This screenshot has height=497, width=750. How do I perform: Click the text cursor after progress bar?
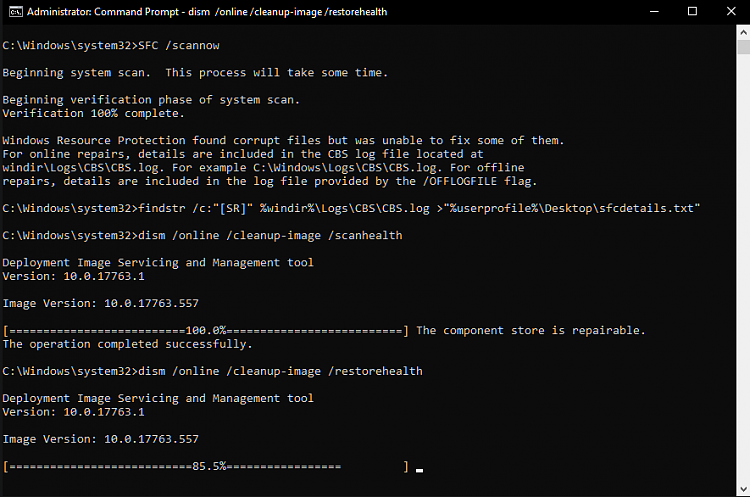click(x=419, y=471)
